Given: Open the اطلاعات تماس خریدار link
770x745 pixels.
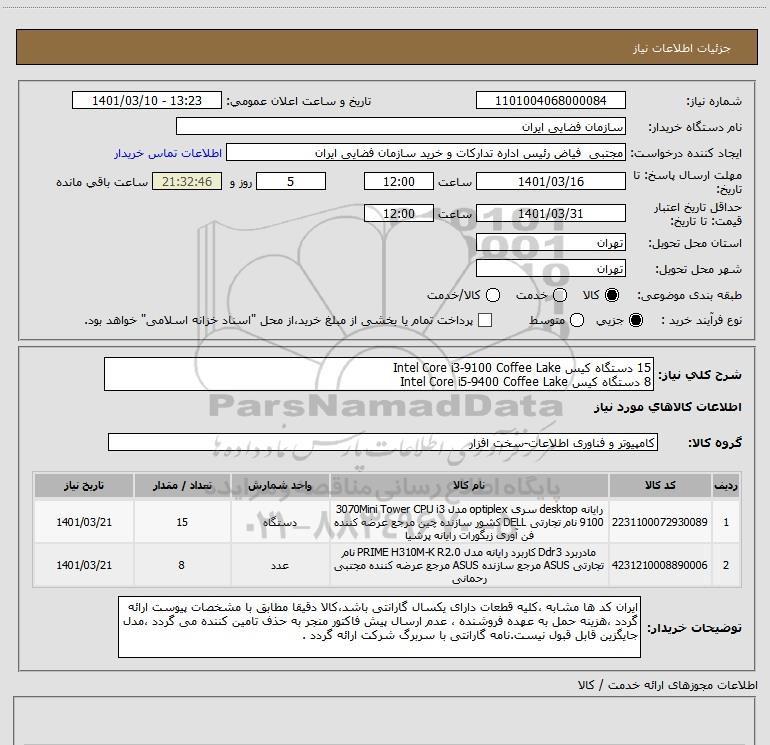Looking at the screenshot, I should coord(168,153).
